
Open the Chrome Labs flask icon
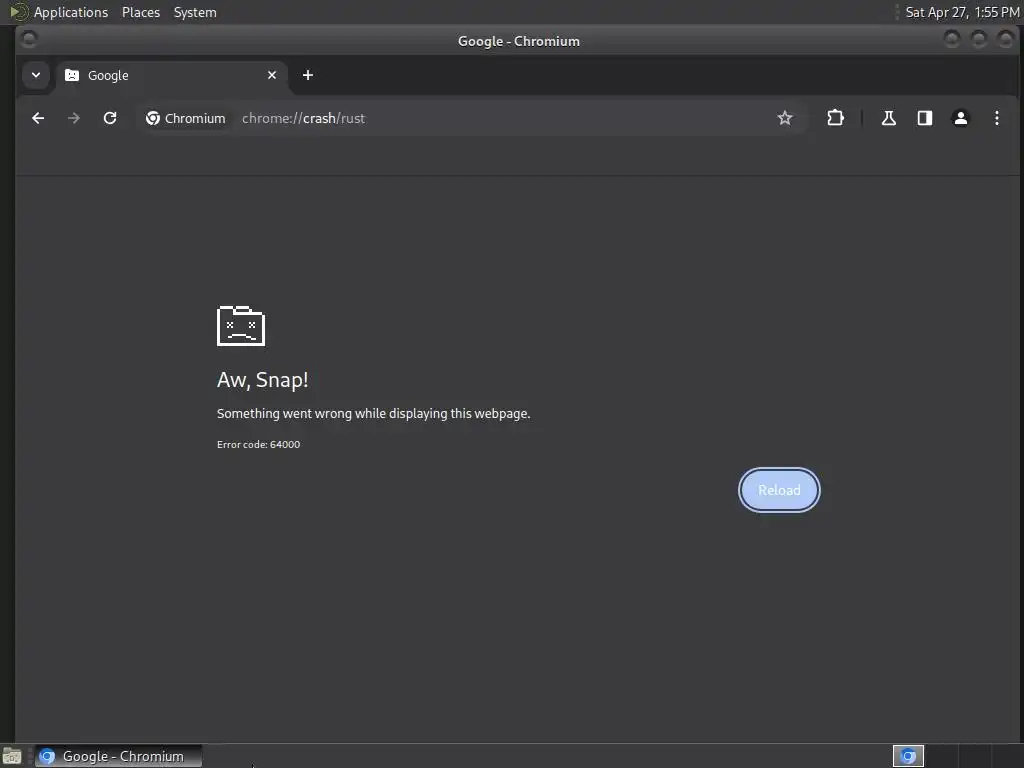point(889,118)
